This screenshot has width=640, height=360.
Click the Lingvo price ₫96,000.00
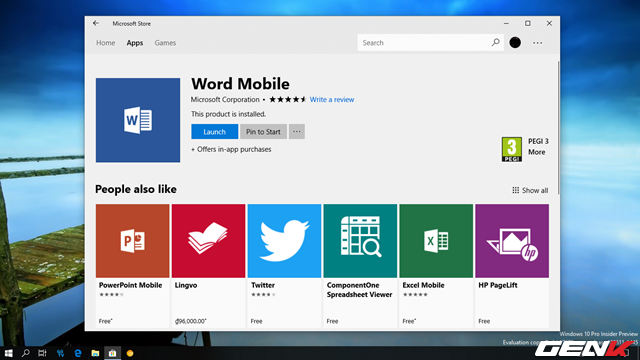point(191,321)
